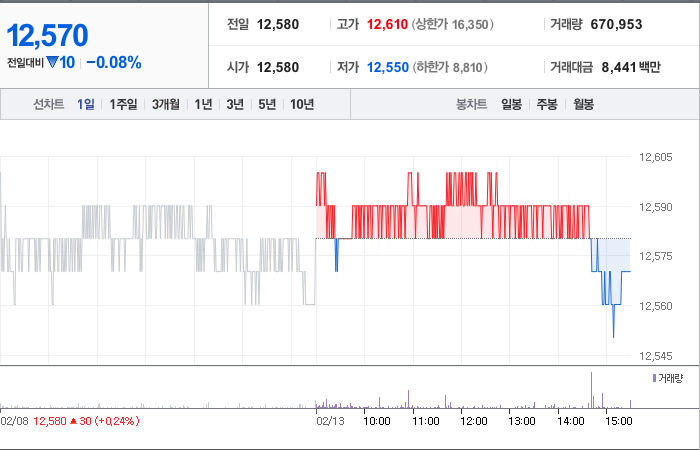Image resolution: width=700 pixels, height=450 pixels.
Task: Click the 11:00 time axis label
Action: [x=425, y=421]
